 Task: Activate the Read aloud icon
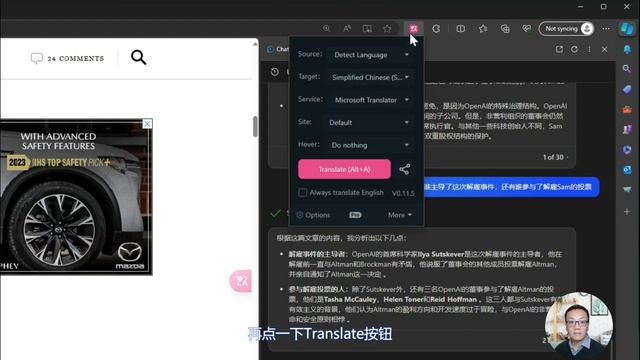click(347, 29)
